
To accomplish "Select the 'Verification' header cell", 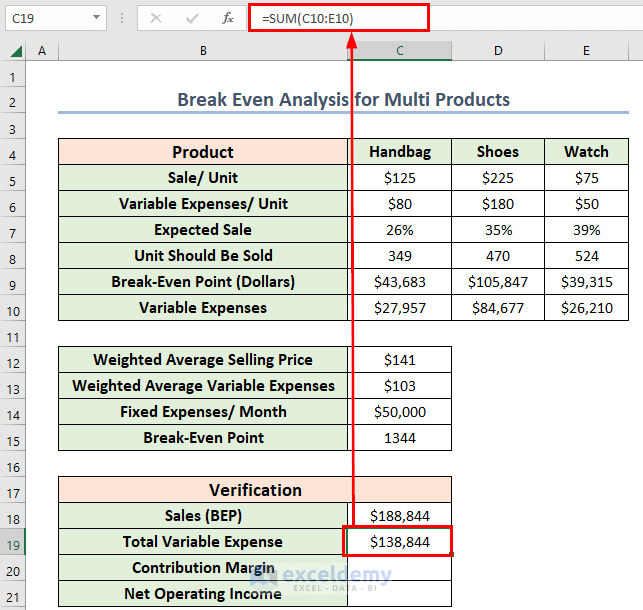I will (x=255, y=489).
